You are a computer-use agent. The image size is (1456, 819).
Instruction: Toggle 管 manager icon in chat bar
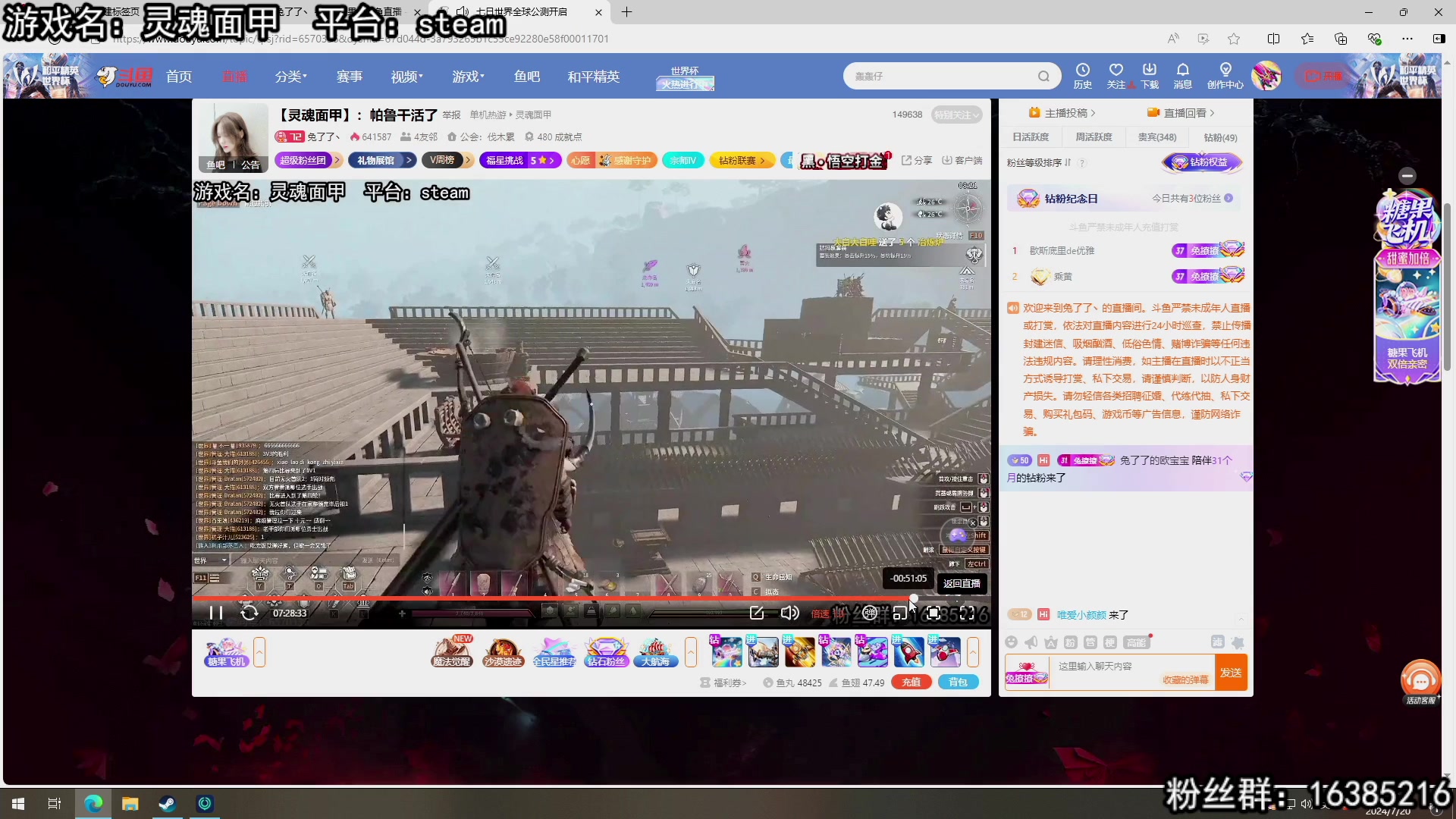pos(1090,642)
